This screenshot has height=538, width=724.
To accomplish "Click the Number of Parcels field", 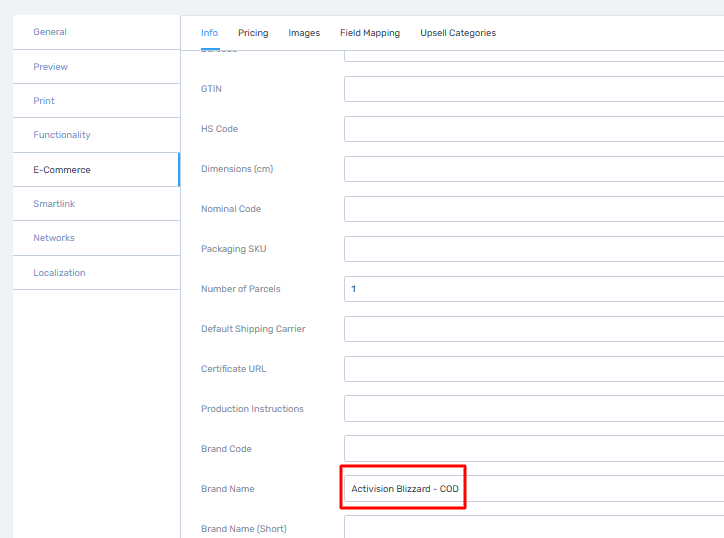I will click(x=533, y=289).
